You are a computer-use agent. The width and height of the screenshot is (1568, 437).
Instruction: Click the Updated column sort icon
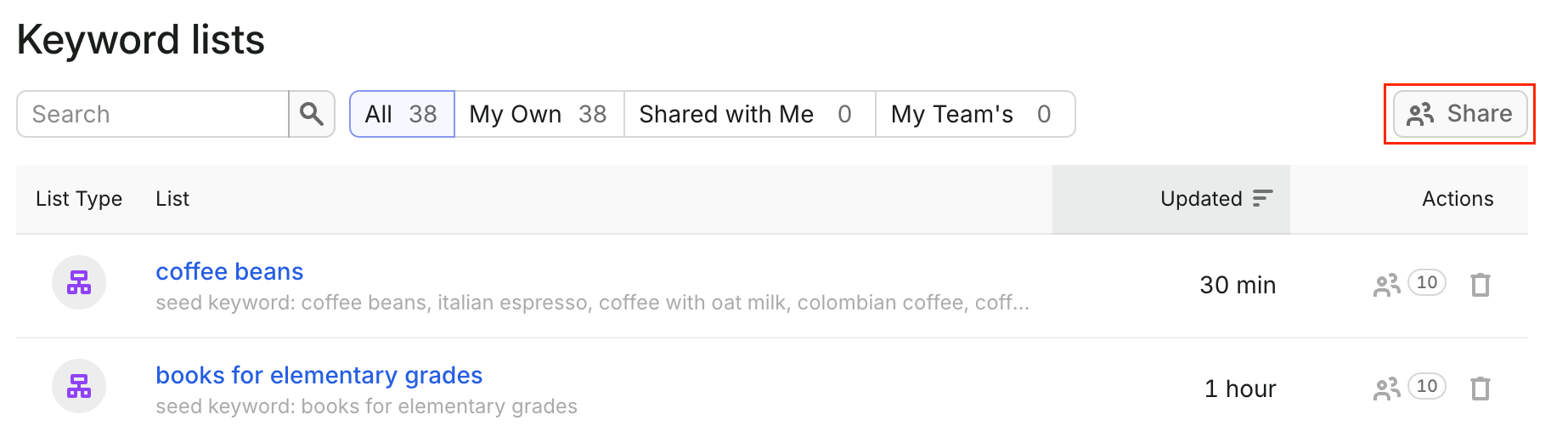(1263, 198)
